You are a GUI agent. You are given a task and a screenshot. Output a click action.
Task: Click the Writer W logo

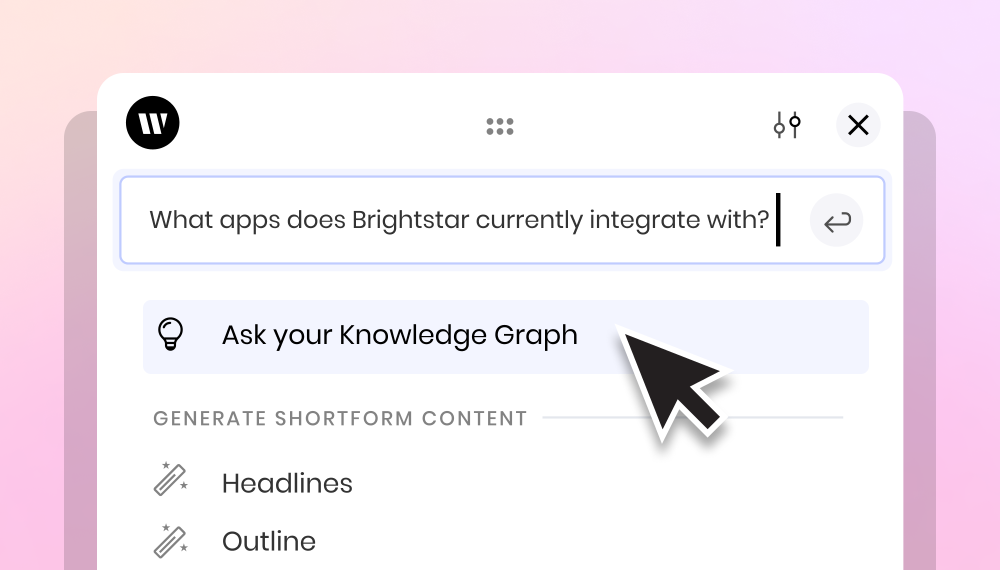pyautogui.click(x=152, y=123)
